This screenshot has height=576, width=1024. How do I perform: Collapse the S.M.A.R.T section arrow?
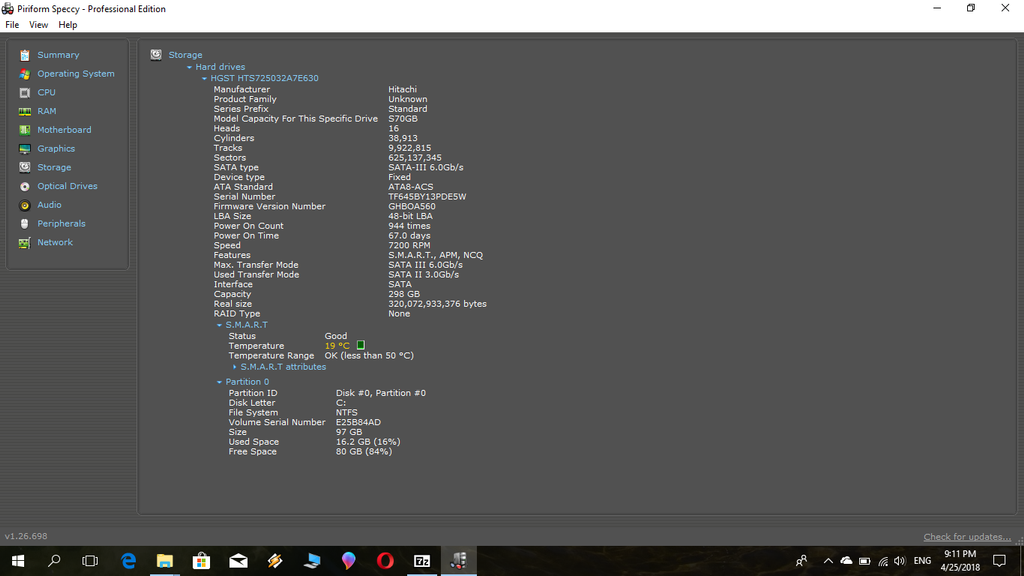pyautogui.click(x=219, y=325)
